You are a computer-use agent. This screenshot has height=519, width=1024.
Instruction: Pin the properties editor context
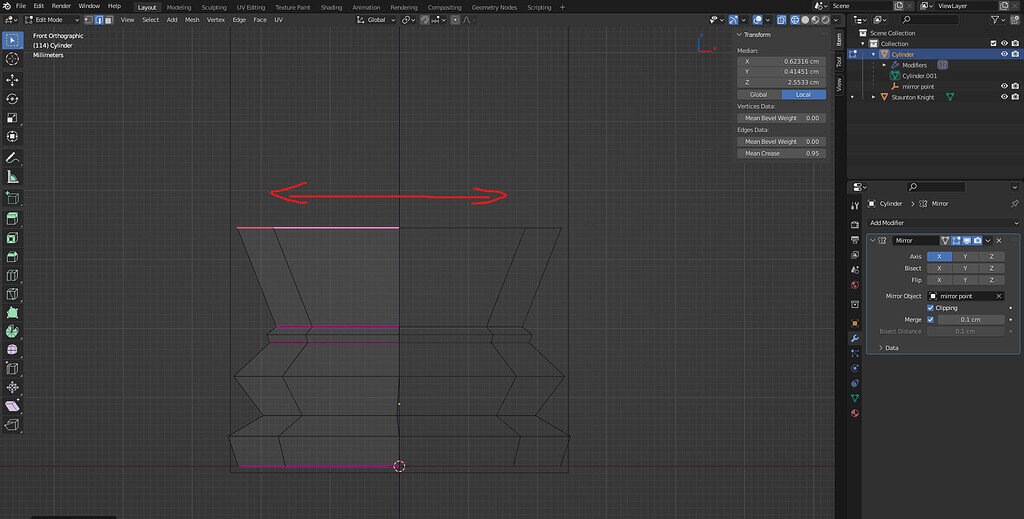(1015, 203)
